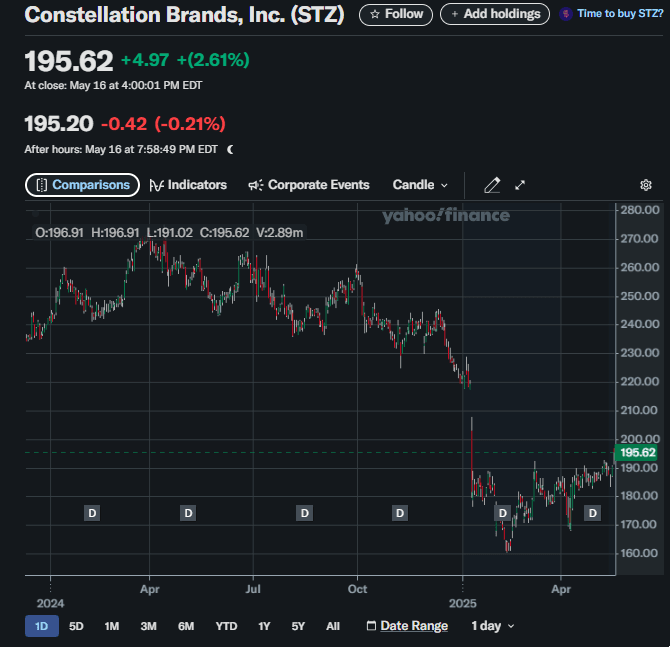Open the Date Range picker
The width and height of the screenshot is (670, 647).
(x=407, y=626)
